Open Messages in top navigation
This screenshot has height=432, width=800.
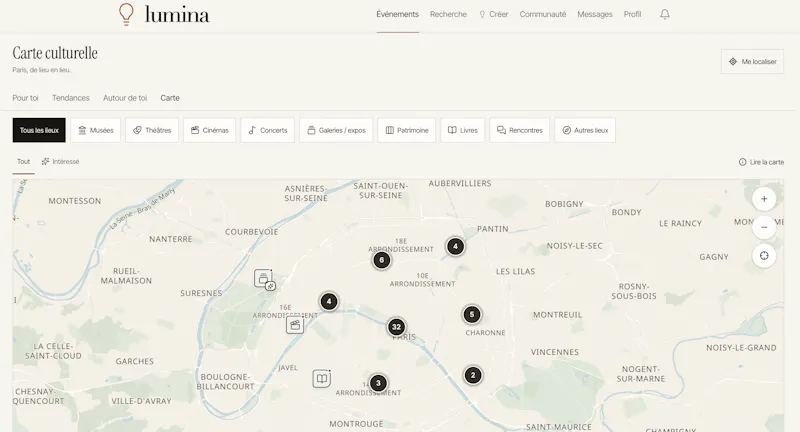(x=595, y=14)
